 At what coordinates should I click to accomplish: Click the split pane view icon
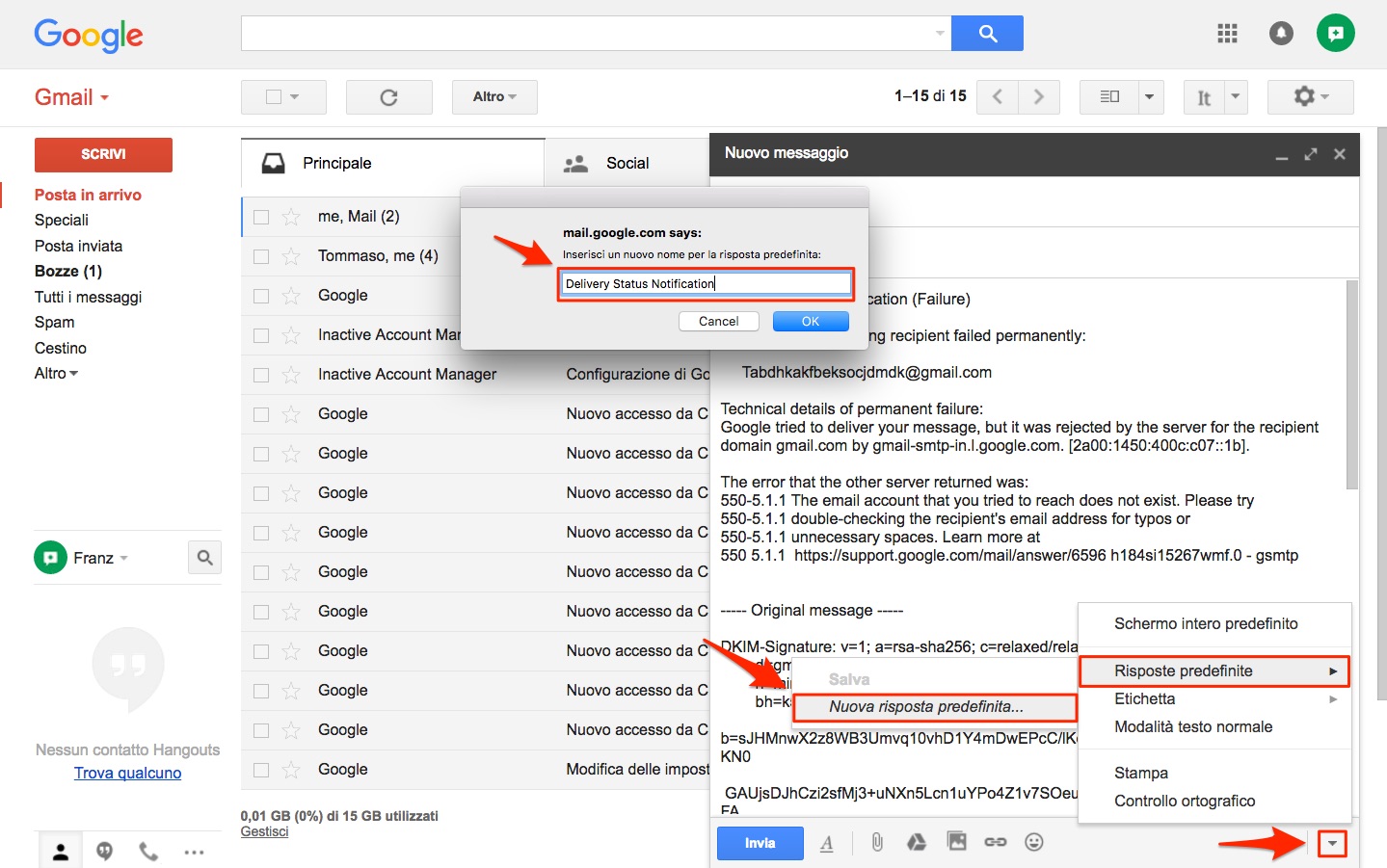[x=1109, y=97]
